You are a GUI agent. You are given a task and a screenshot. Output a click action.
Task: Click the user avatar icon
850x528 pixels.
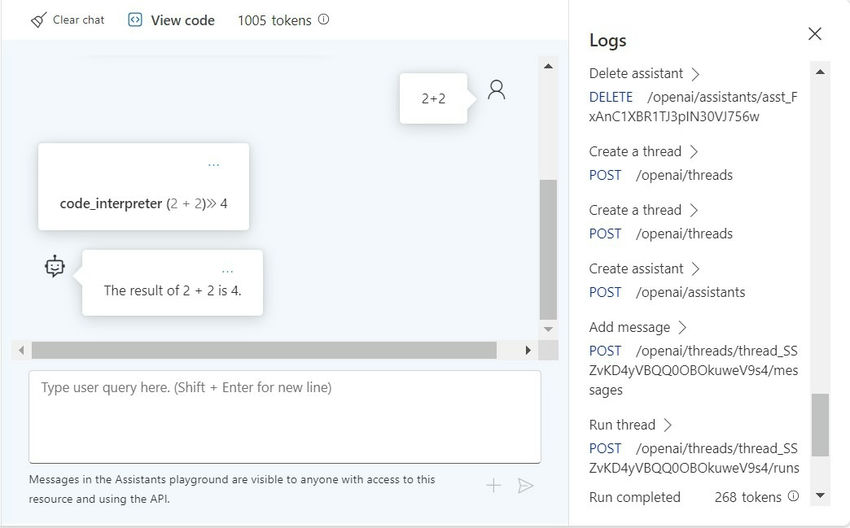click(x=496, y=90)
